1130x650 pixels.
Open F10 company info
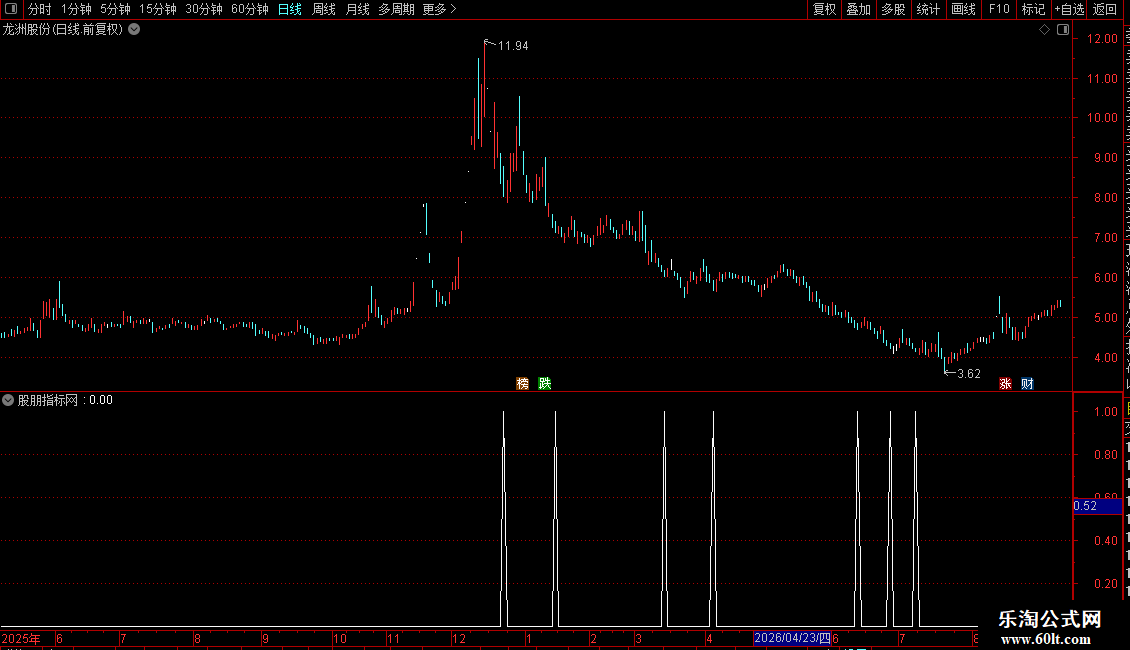(x=999, y=9)
